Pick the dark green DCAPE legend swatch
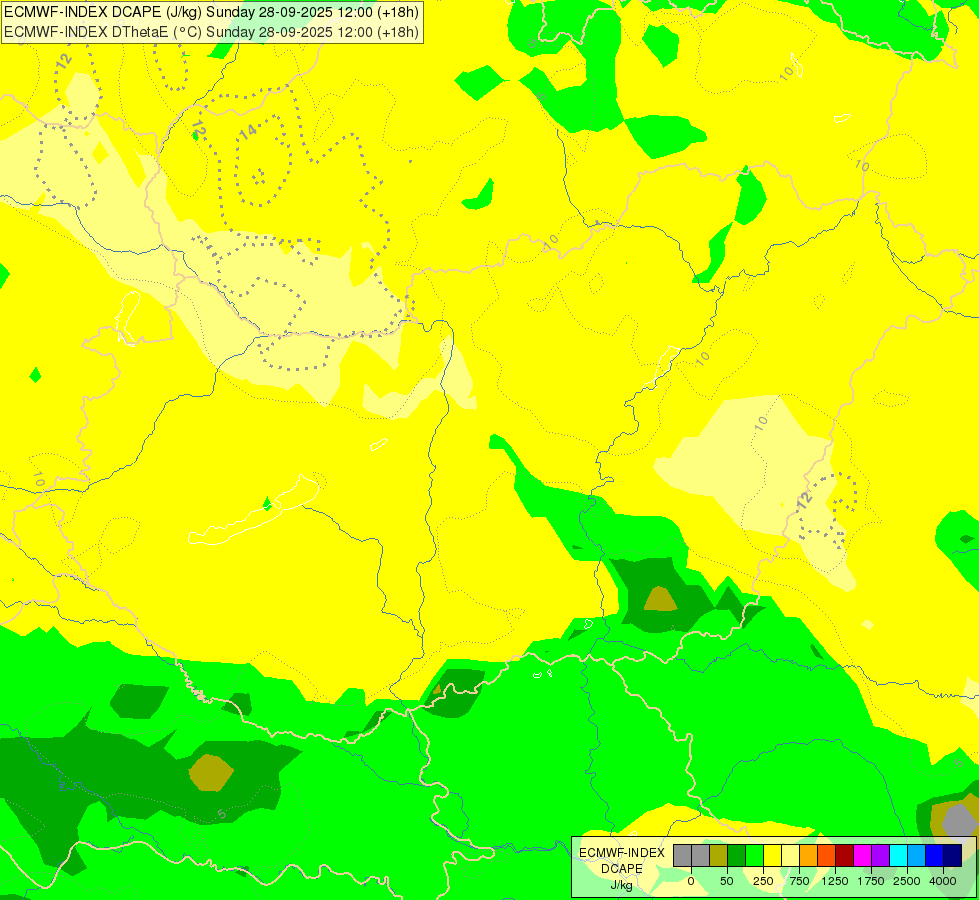979x900 pixels. [736, 855]
